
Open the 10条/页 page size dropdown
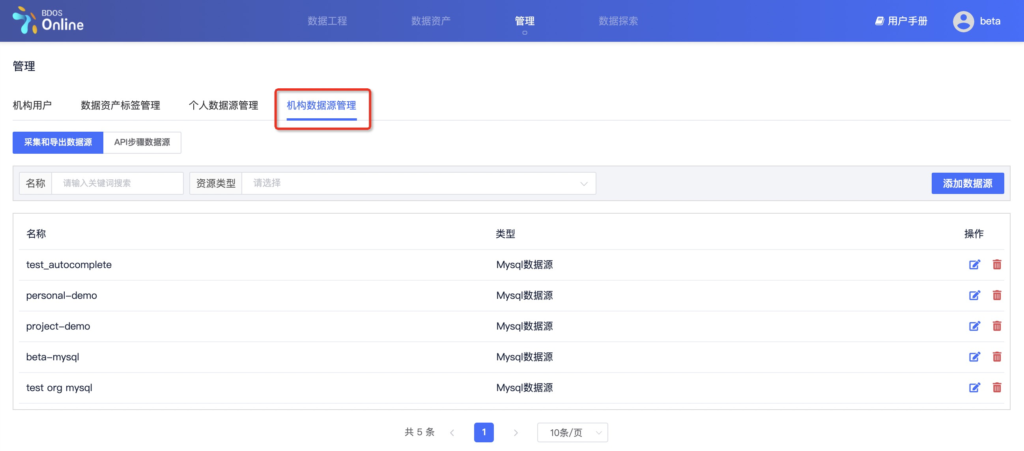[x=572, y=433]
